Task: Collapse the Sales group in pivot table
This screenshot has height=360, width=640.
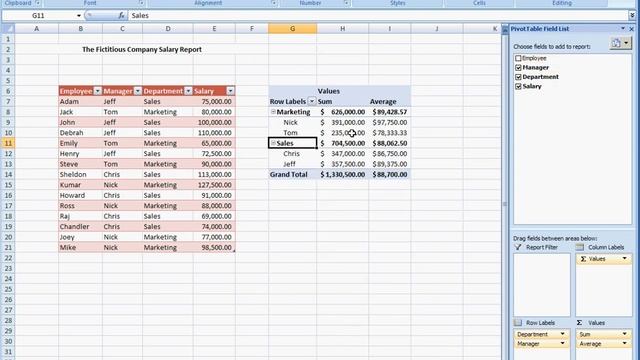Action: coord(273,143)
